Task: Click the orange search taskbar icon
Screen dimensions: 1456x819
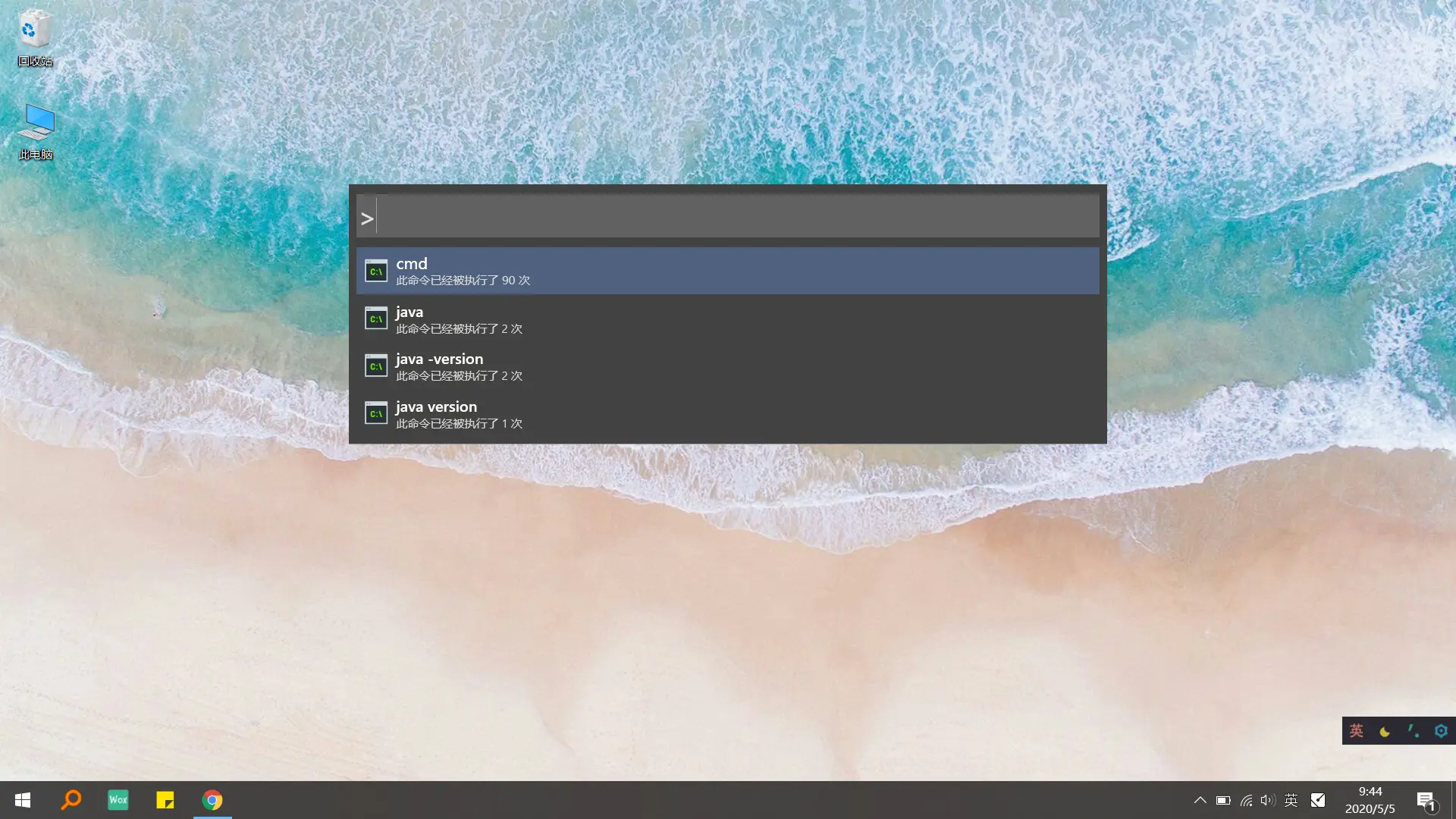Action: 71,800
